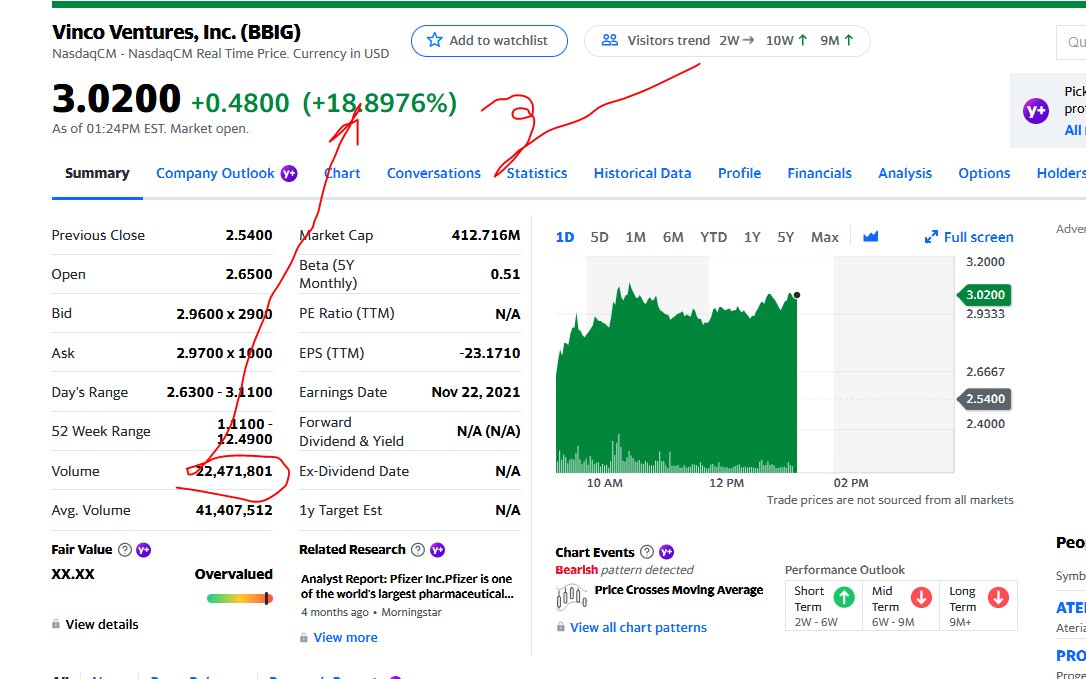Click the Short Term green up arrow
This screenshot has width=1086, height=679.
844,597
